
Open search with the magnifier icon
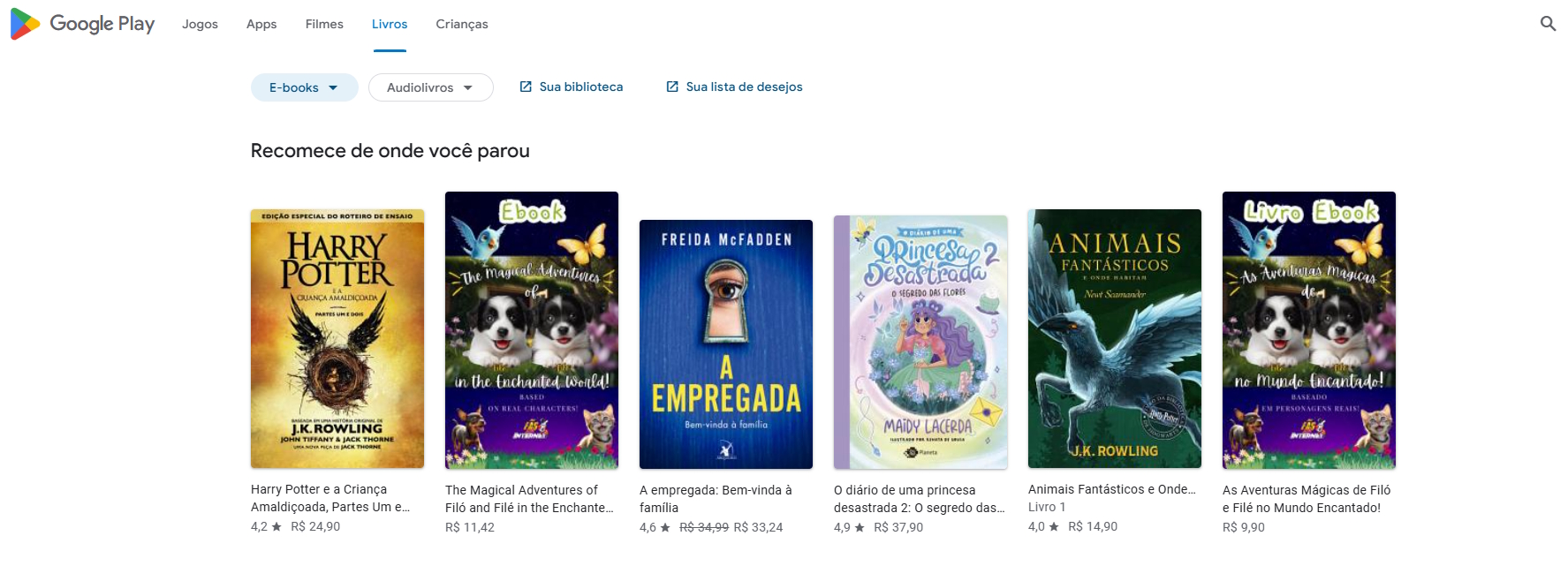(x=1548, y=24)
